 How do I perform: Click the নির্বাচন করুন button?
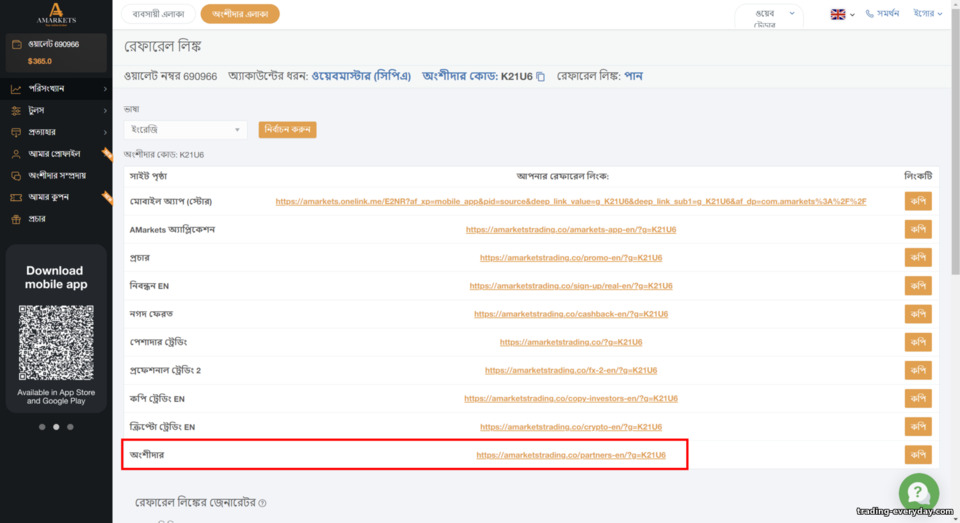[287, 130]
